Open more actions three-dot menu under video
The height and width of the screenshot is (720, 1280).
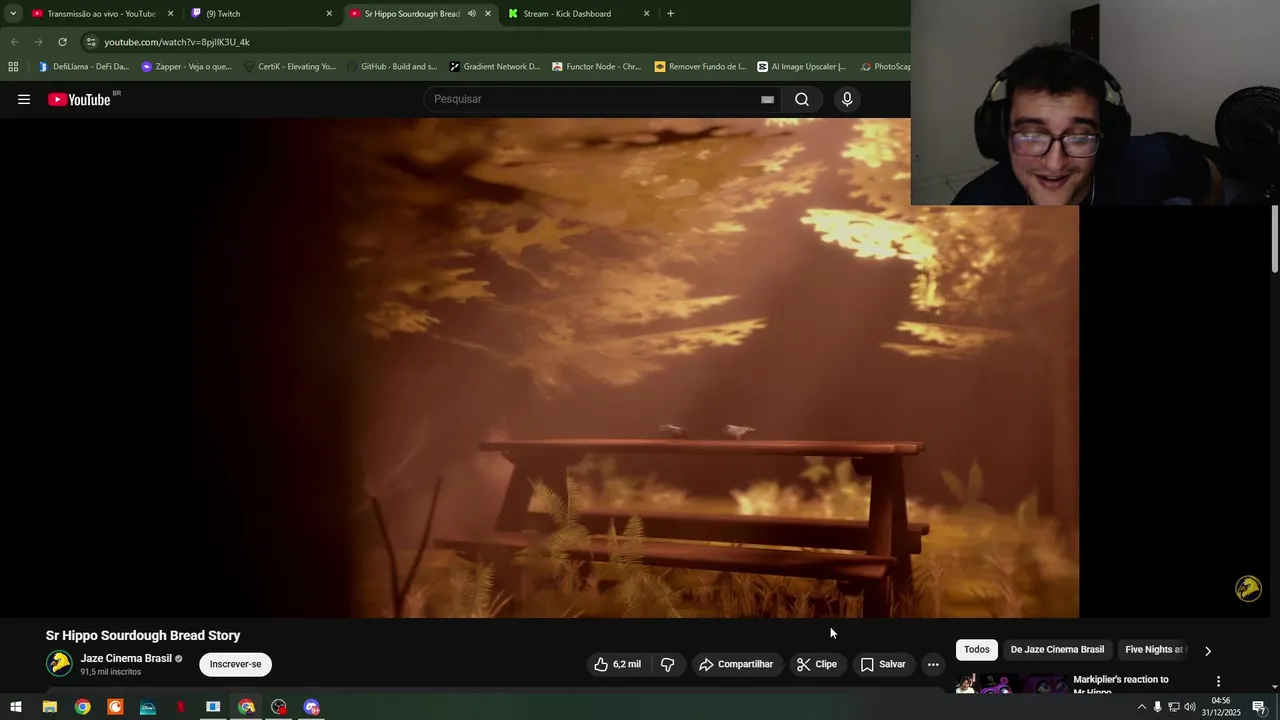(x=933, y=664)
